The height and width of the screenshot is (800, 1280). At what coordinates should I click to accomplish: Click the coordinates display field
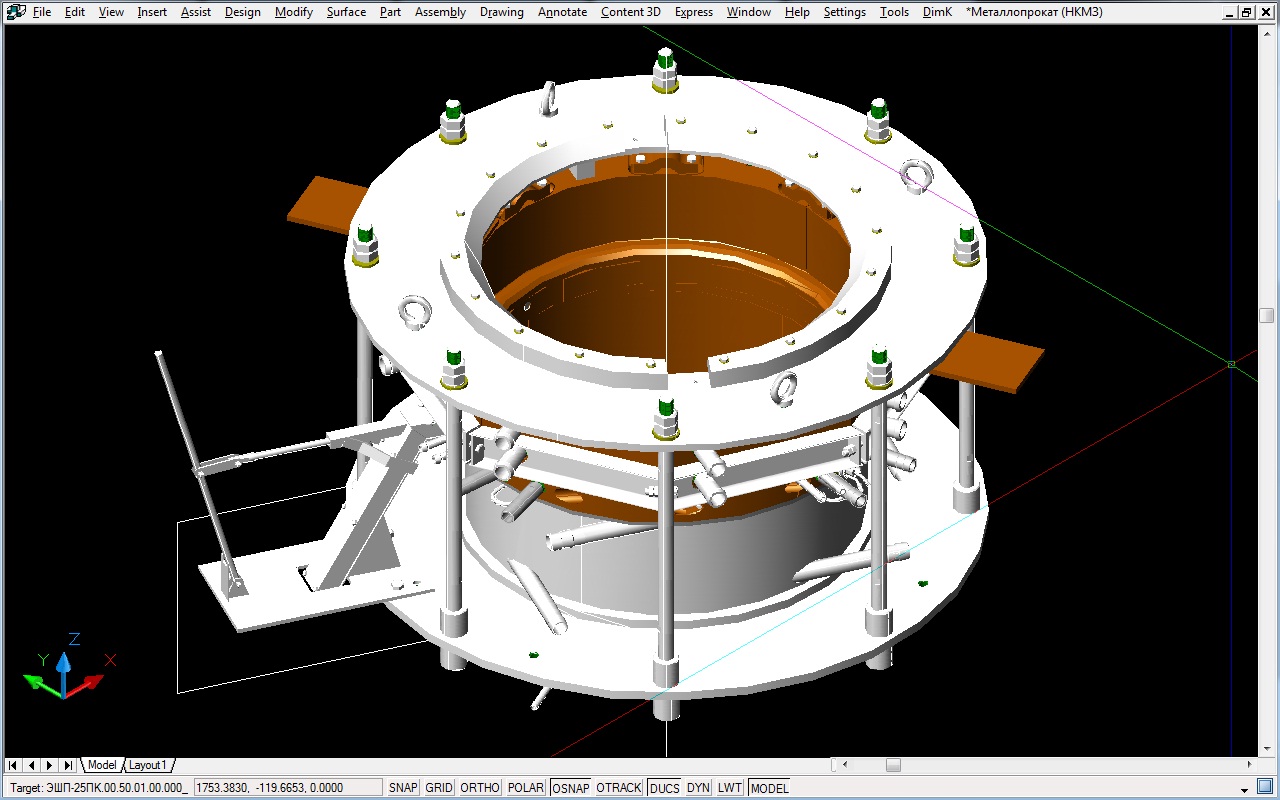[287, 788]
